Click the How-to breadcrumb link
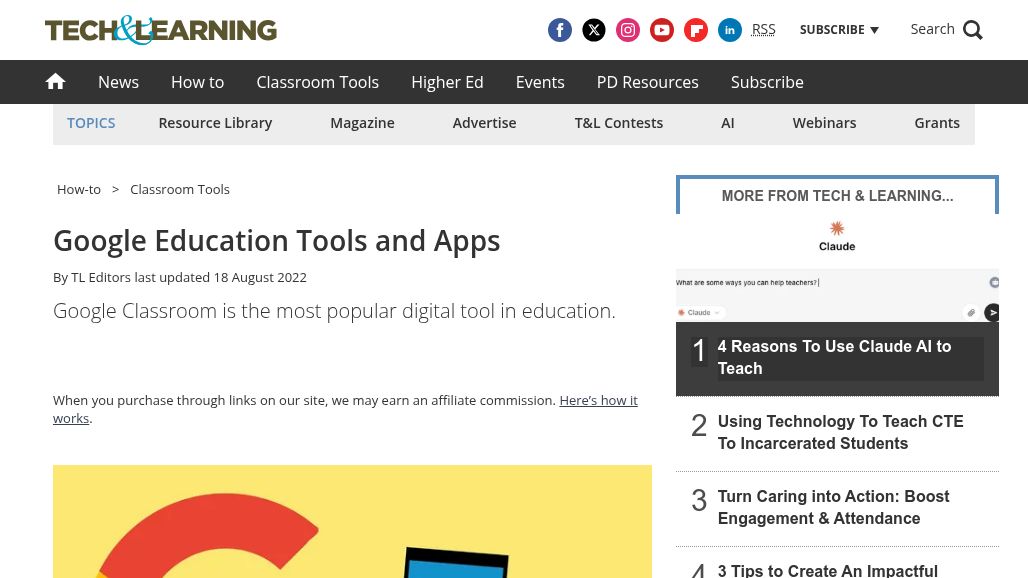 pos(79,189)
